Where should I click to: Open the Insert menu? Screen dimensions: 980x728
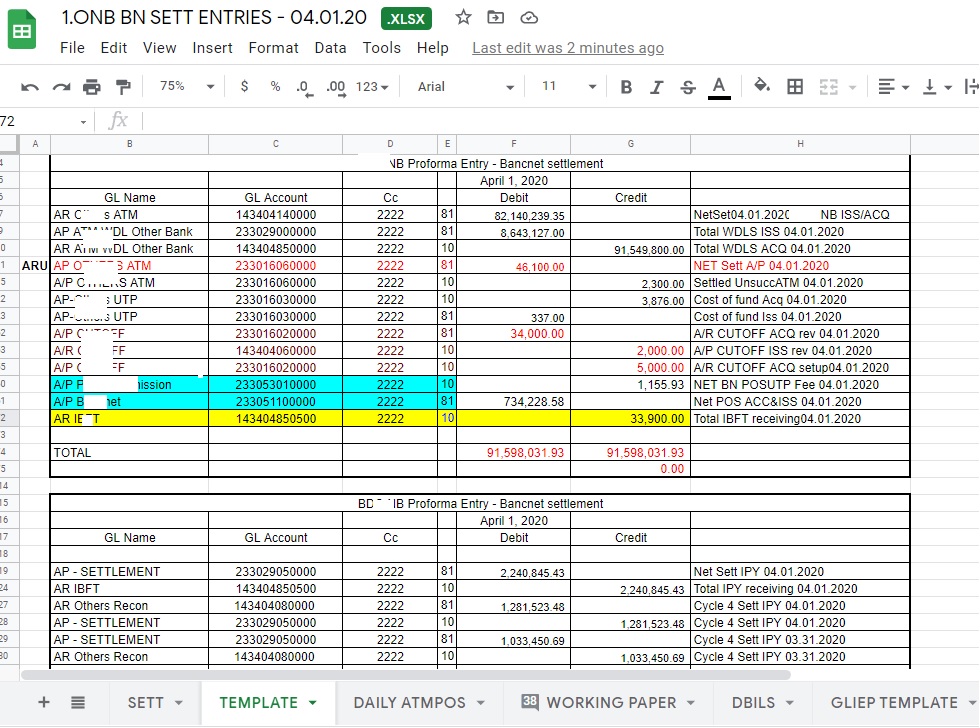coord(212,48)
